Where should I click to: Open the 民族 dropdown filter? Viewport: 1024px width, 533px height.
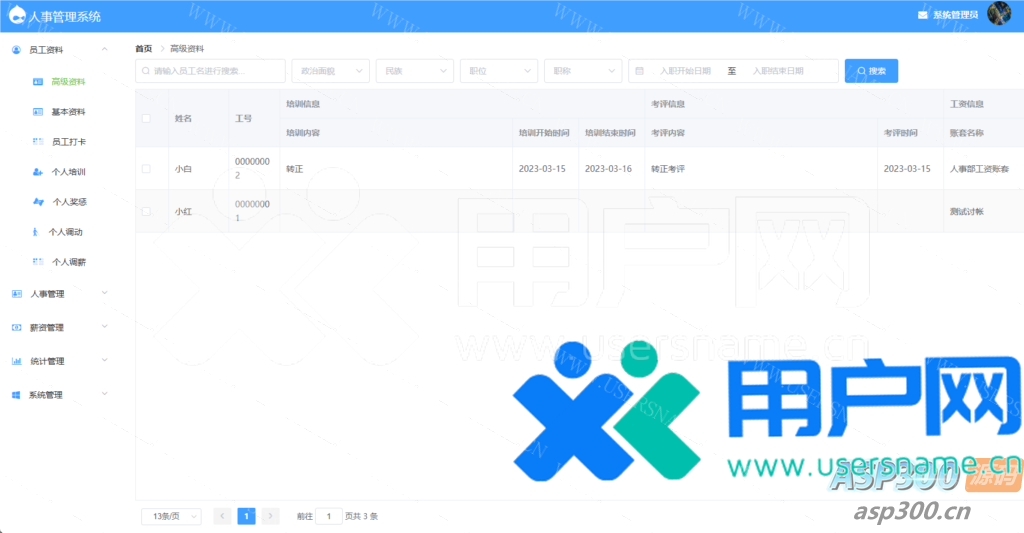coord(413,71)
